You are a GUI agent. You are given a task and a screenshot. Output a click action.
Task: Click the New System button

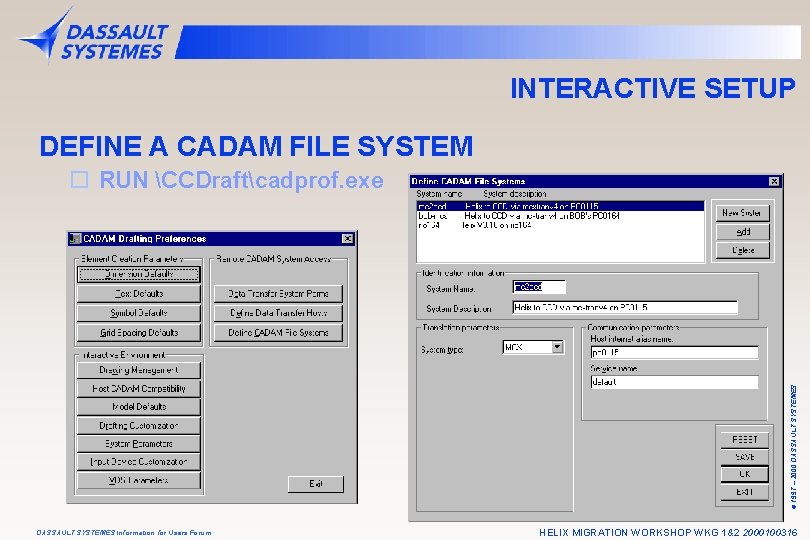(x=742, y=213)
